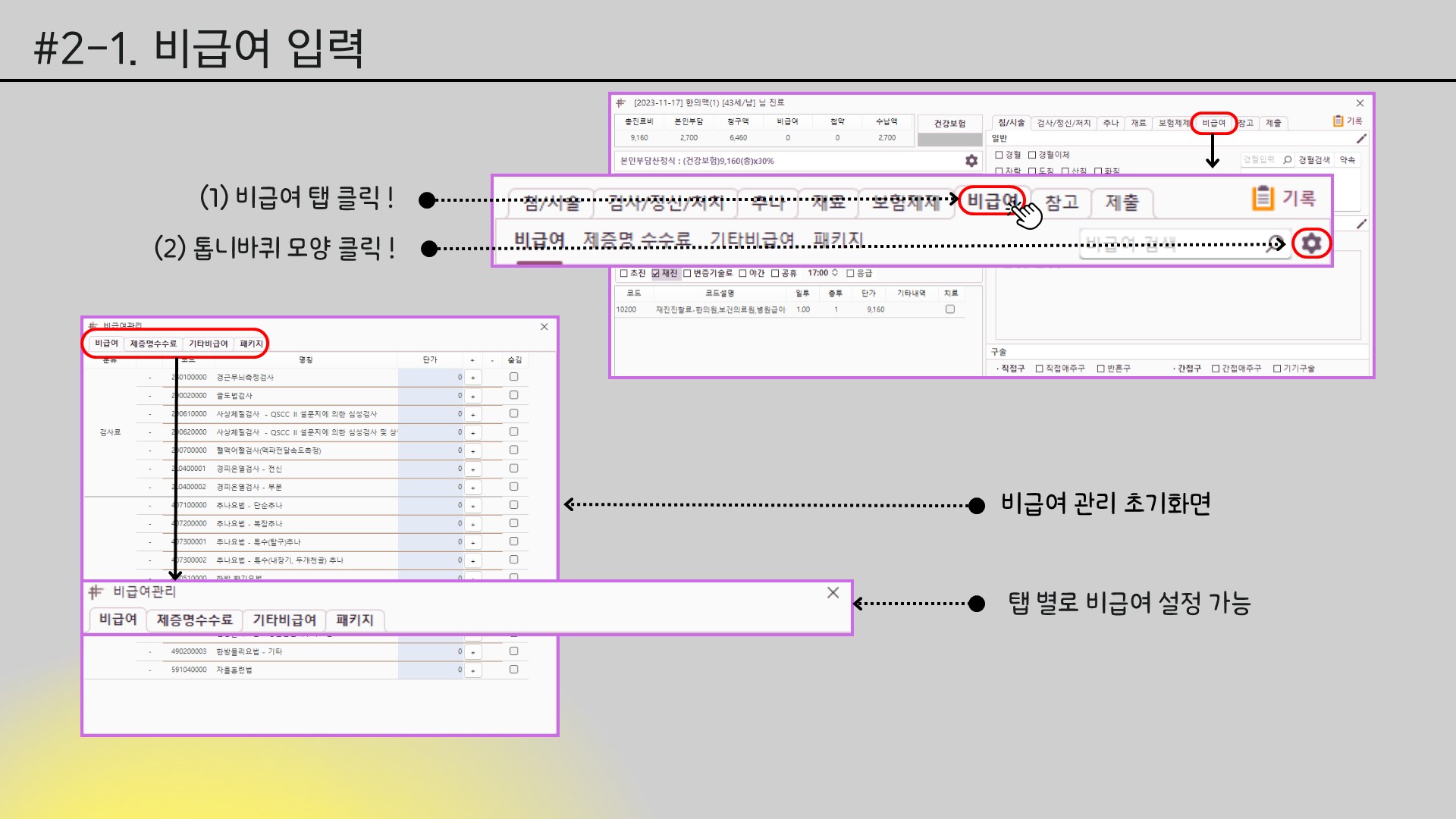Screen dimensions: 1456x819
Task: Adjust the 17:00 time stepper arrows
Action: click(x=835, y=273)
